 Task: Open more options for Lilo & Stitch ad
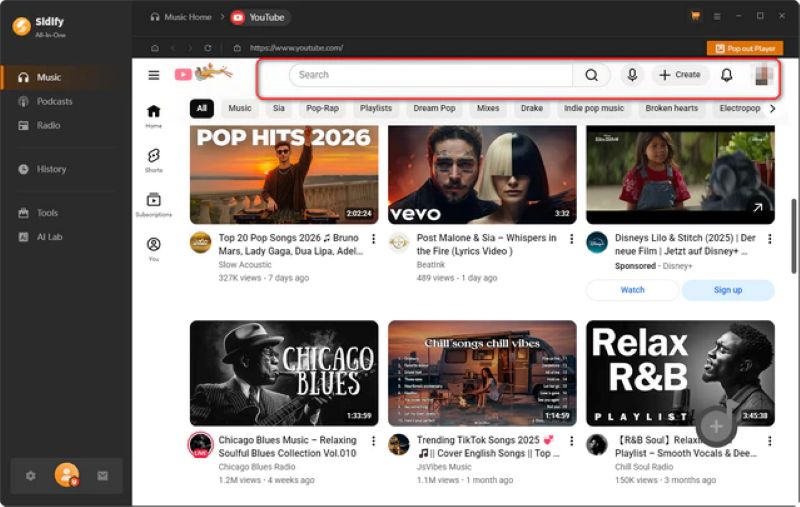(769, 239)
